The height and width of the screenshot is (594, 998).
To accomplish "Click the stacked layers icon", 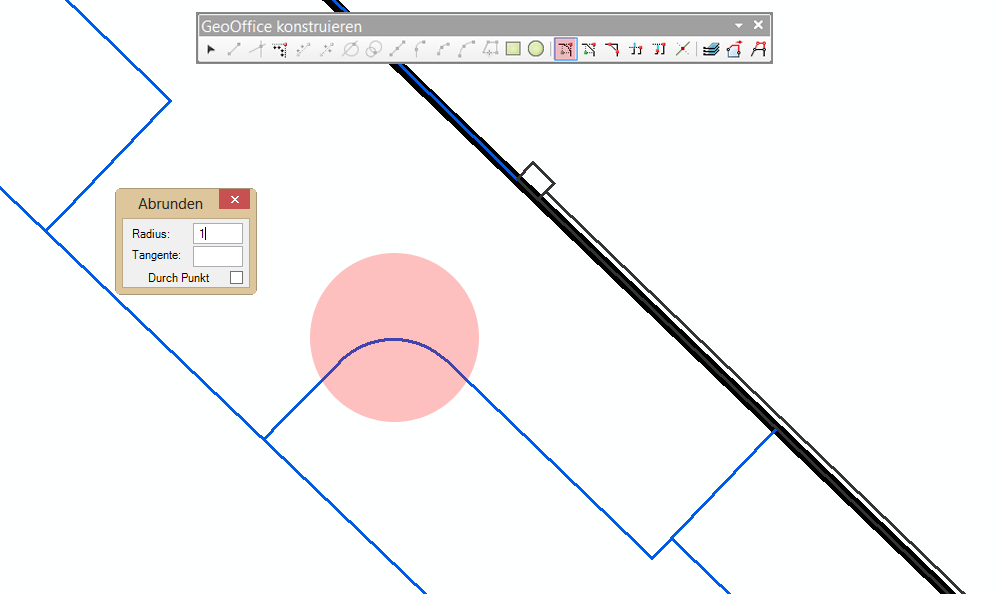I will [710, 49].
